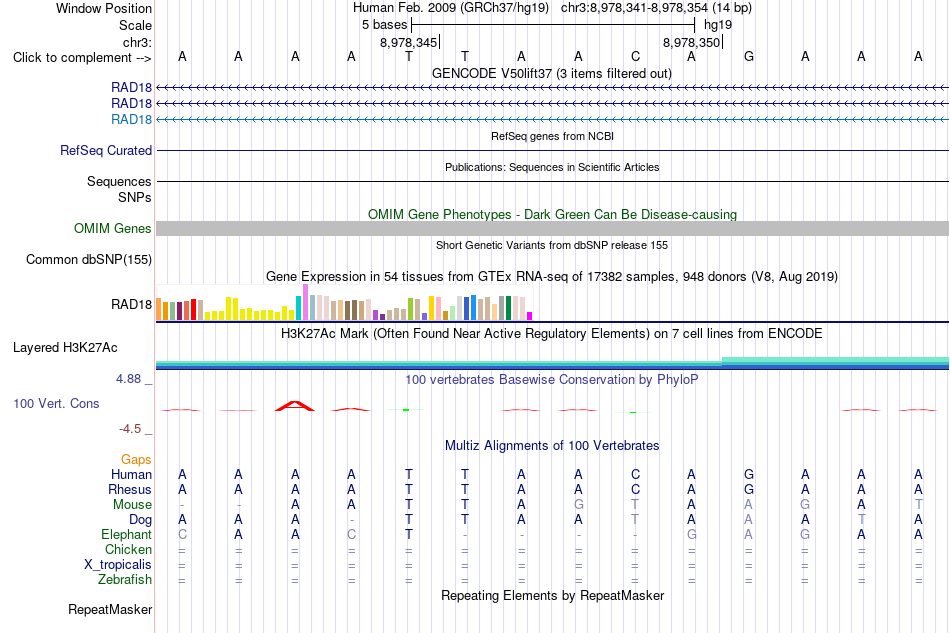Image resolution: width=950 pixels, height=633 pixels.
Task: Click the '5 bases' scale bar label
Action: click(385, 25)
